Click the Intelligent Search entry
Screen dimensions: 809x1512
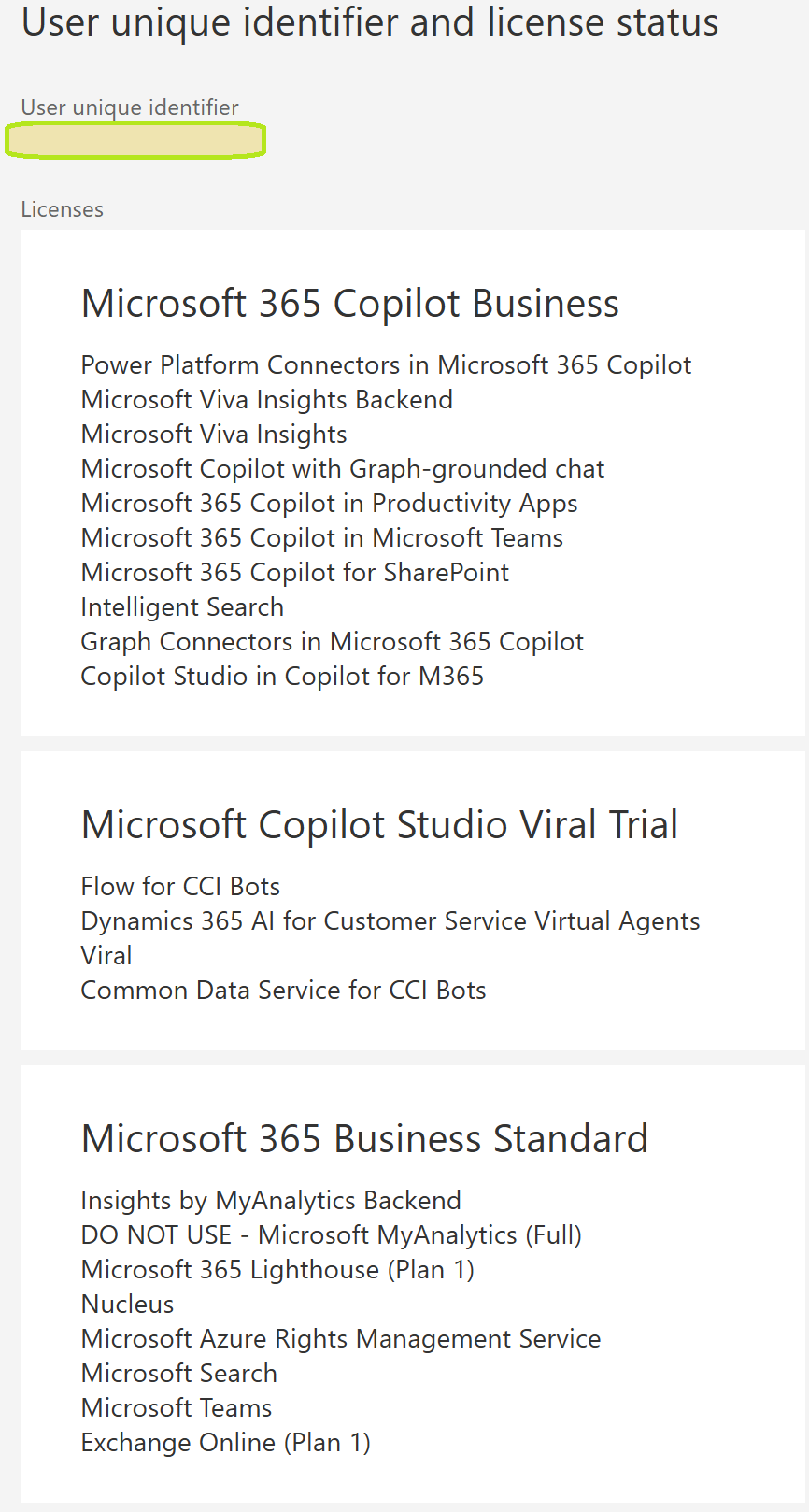point(182,606)
